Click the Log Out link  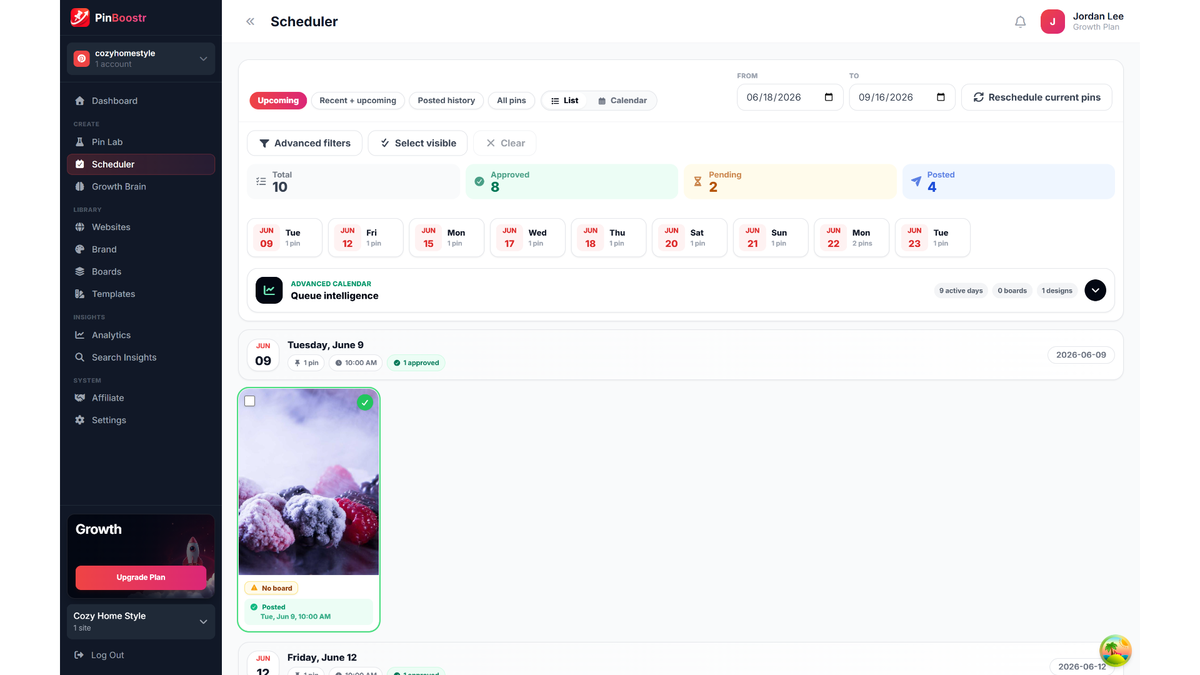click(107, 655)
